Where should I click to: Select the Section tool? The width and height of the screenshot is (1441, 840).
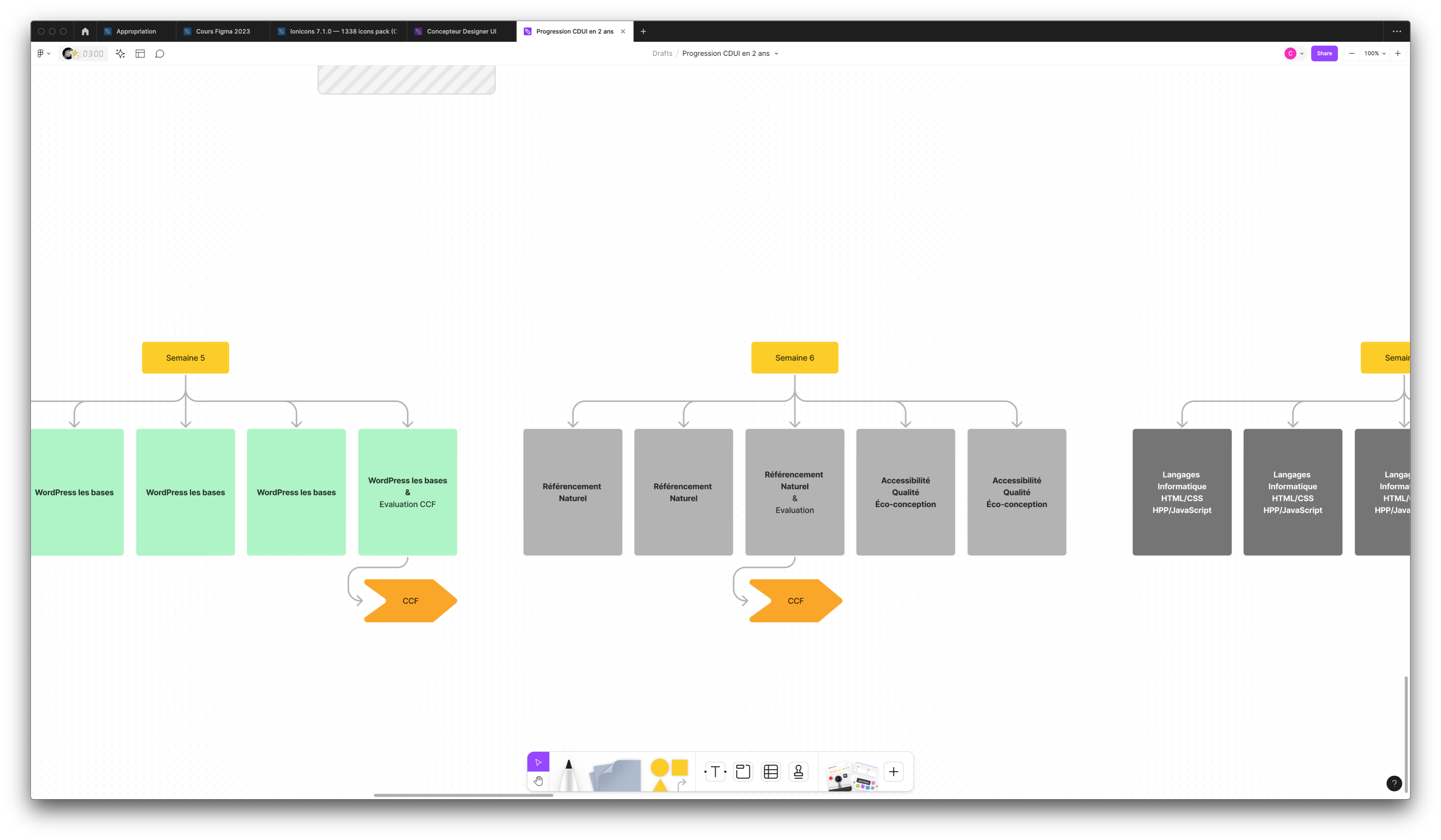point(743,772)
